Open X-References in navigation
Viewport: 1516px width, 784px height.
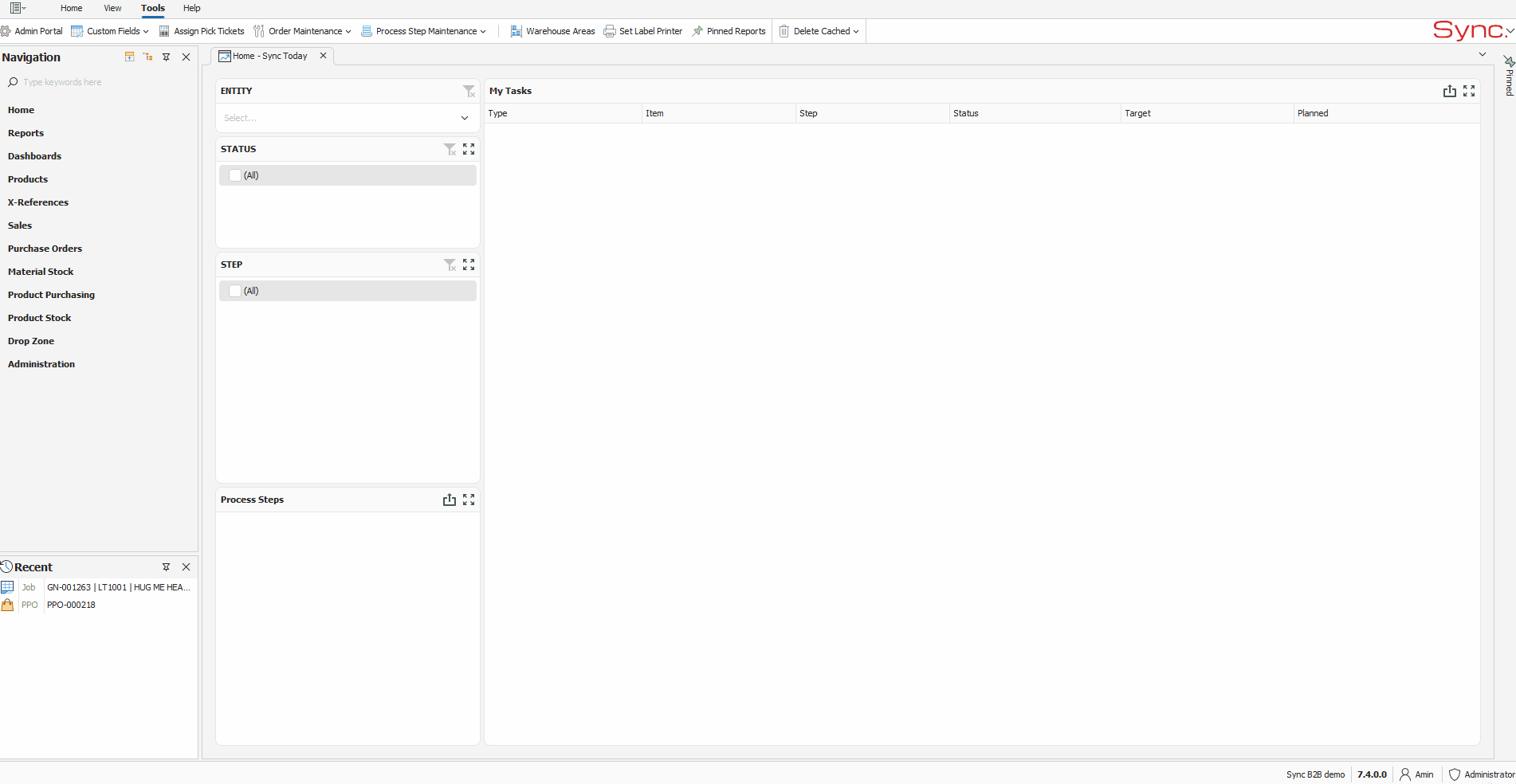click(x=38, y=202)
